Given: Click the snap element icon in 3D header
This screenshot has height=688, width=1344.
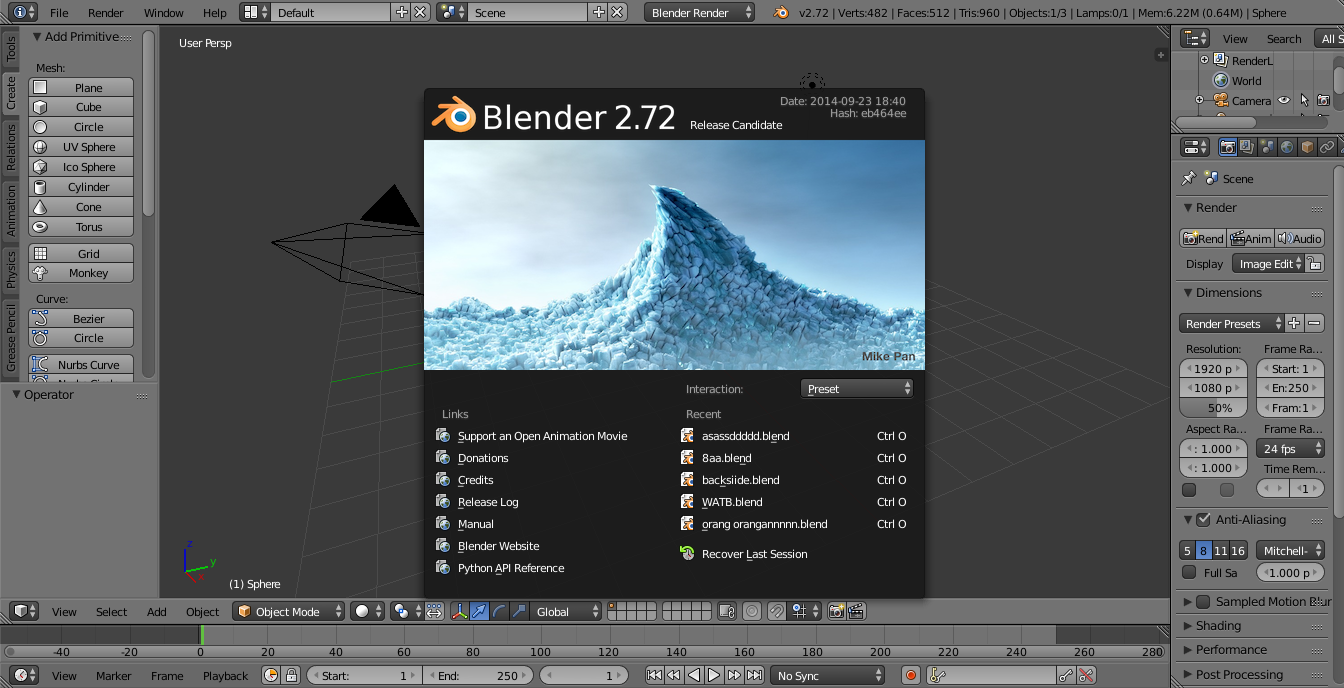Looking at the screenshot, I should pyautogui.click(x=804, y=611).
